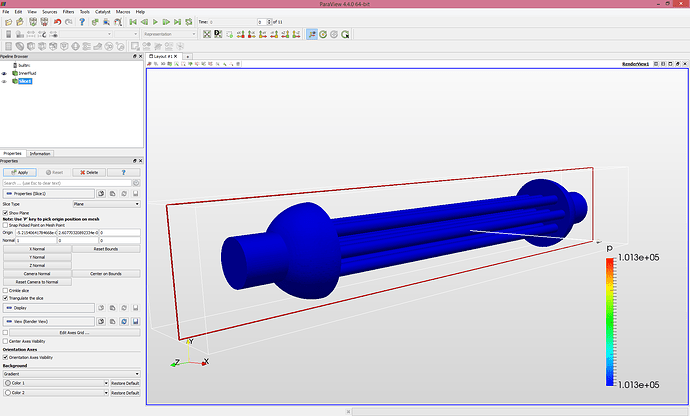This screenshot has width=690, height=416.
Task: Open the Filters menu
Action: coord(66,11)
